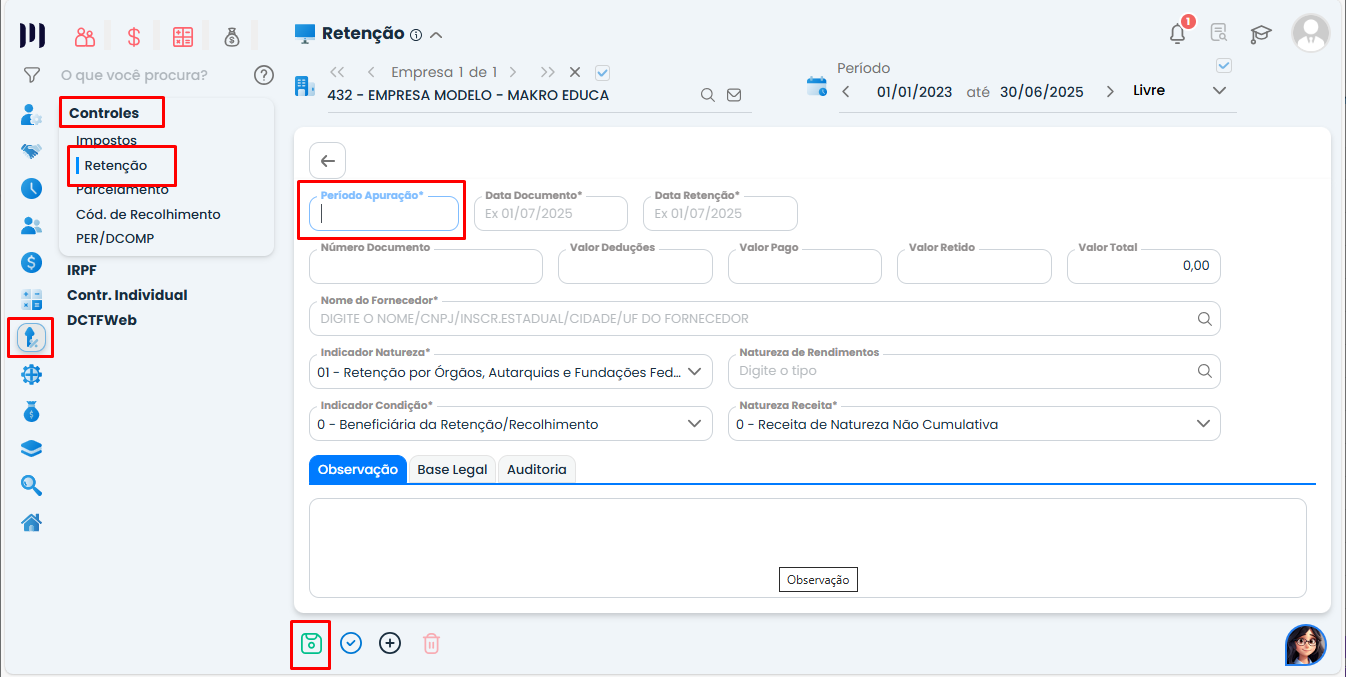Click the help question mark icon

point(264,75)
